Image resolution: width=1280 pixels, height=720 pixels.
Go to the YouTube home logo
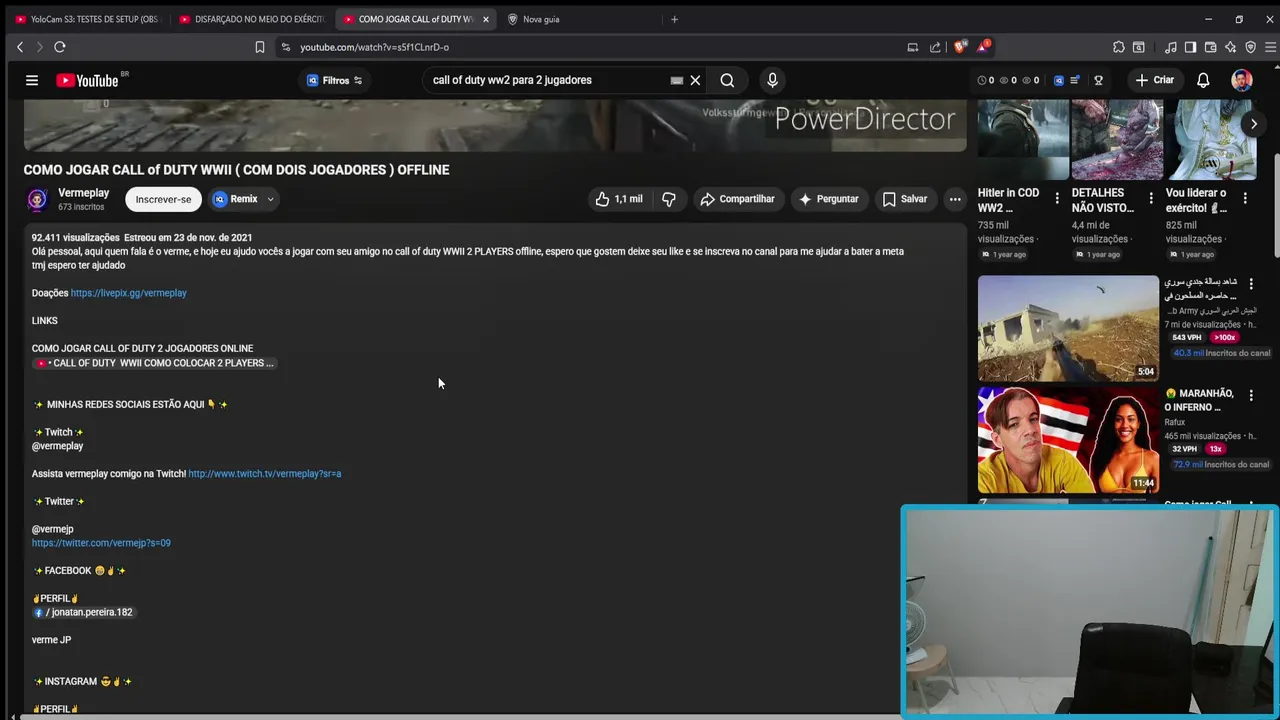tap(87, 80)
